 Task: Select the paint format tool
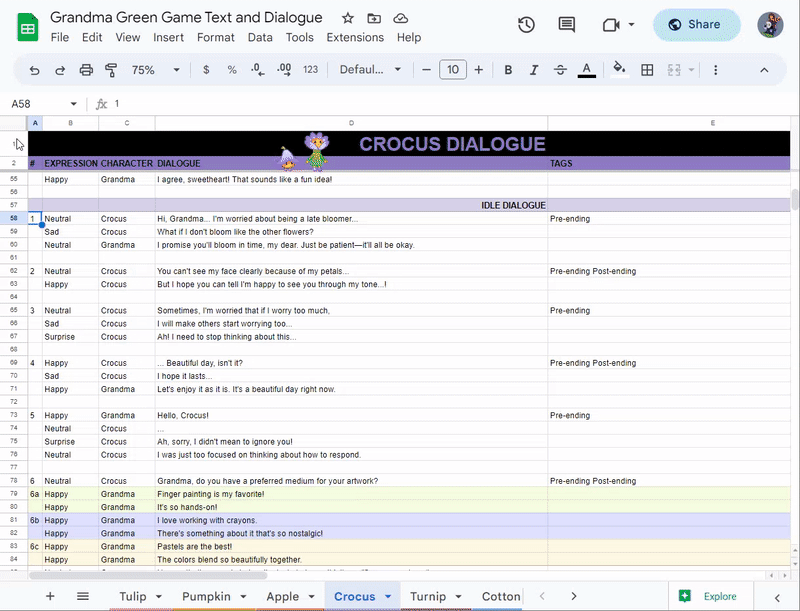pyautogui.click(x=111, y=70)
